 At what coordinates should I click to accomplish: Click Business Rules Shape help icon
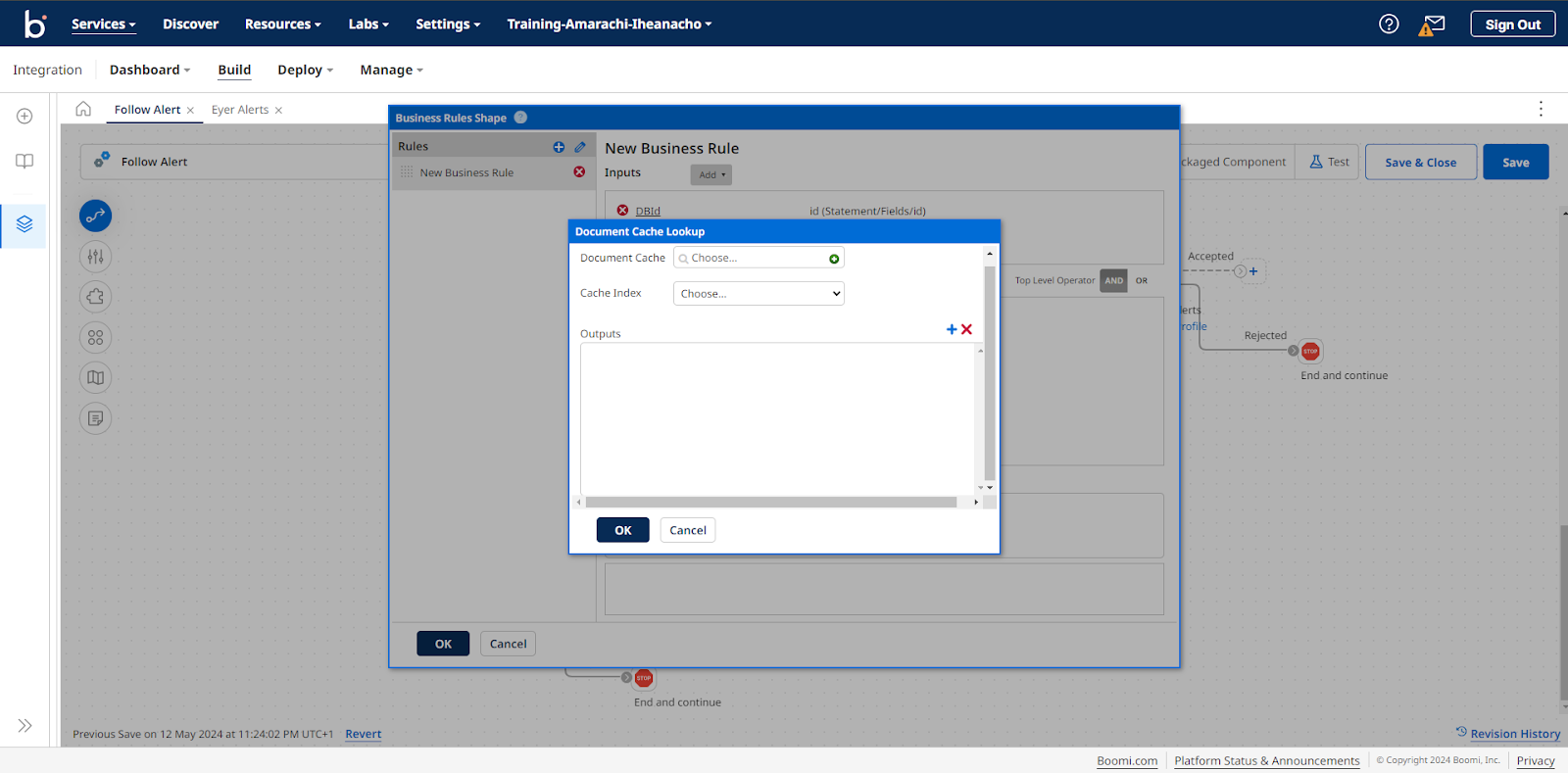(x=520, y=118)
